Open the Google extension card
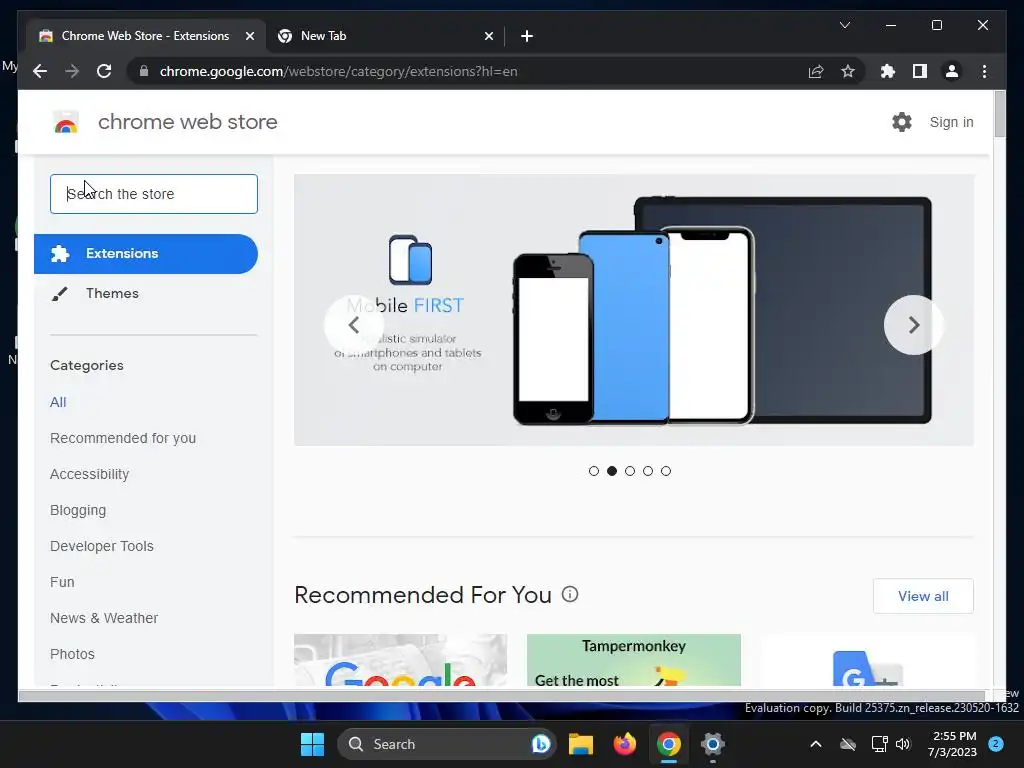1024x768 pixels. coord(400,660)
